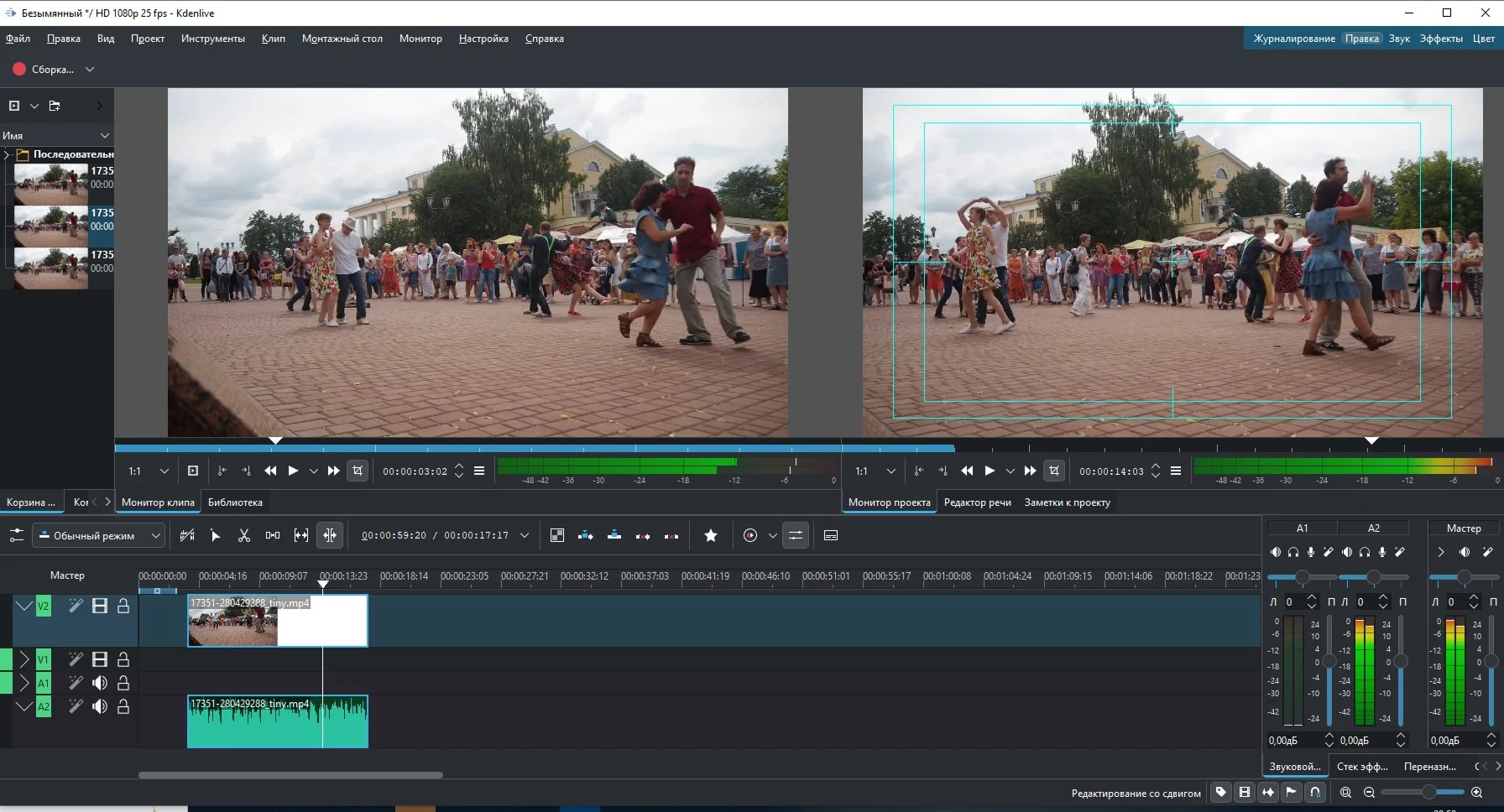Mute channel A1 in the mixer
The width and height of the screenshot is (1504, 812).
[x=1276, y=552]
